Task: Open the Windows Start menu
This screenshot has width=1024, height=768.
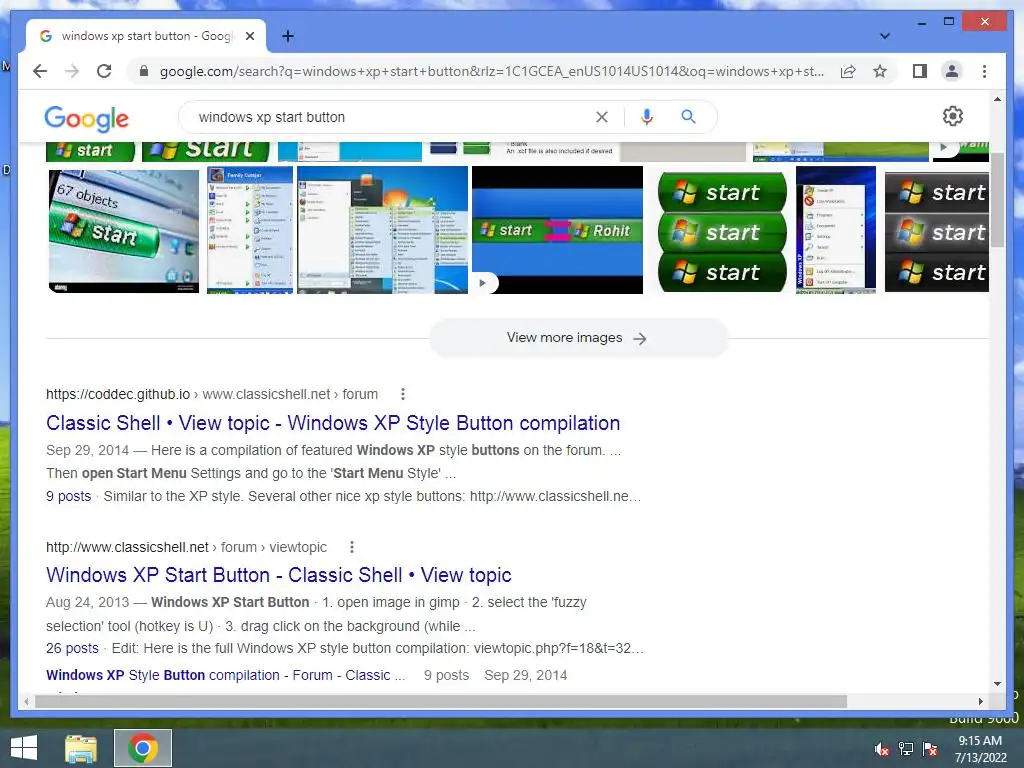Action: pos(24,748)
